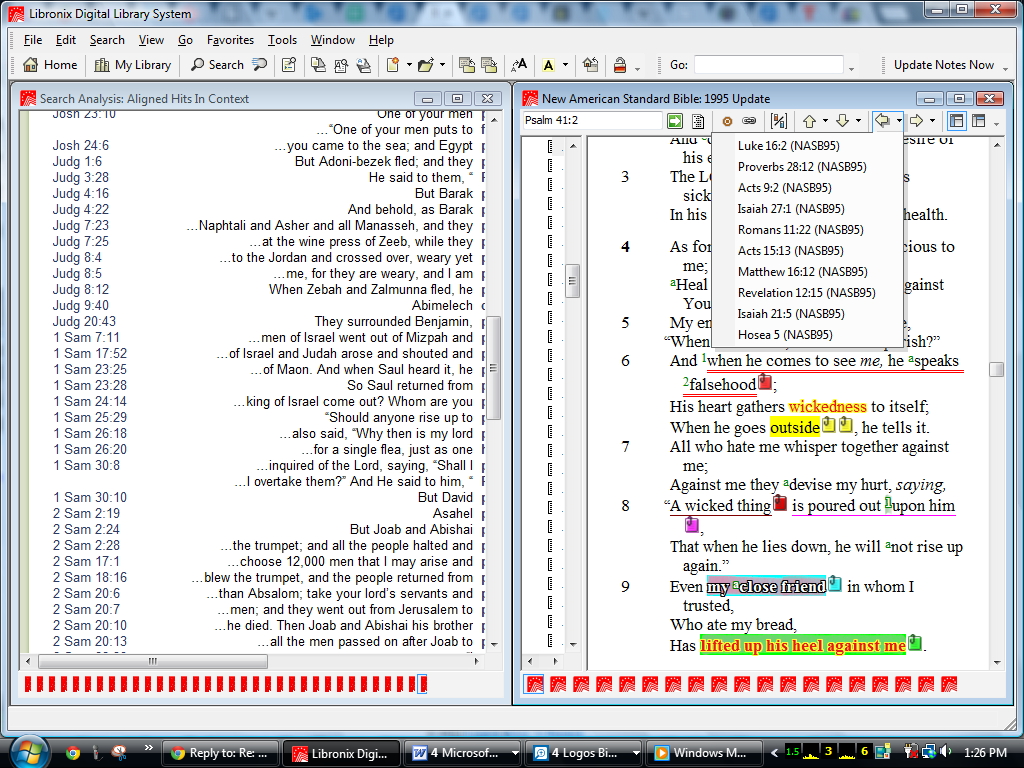The width and height of the screenshot is (1024, 768).
Task: Toggle the second pane layout button
Action: pos(978,121)
